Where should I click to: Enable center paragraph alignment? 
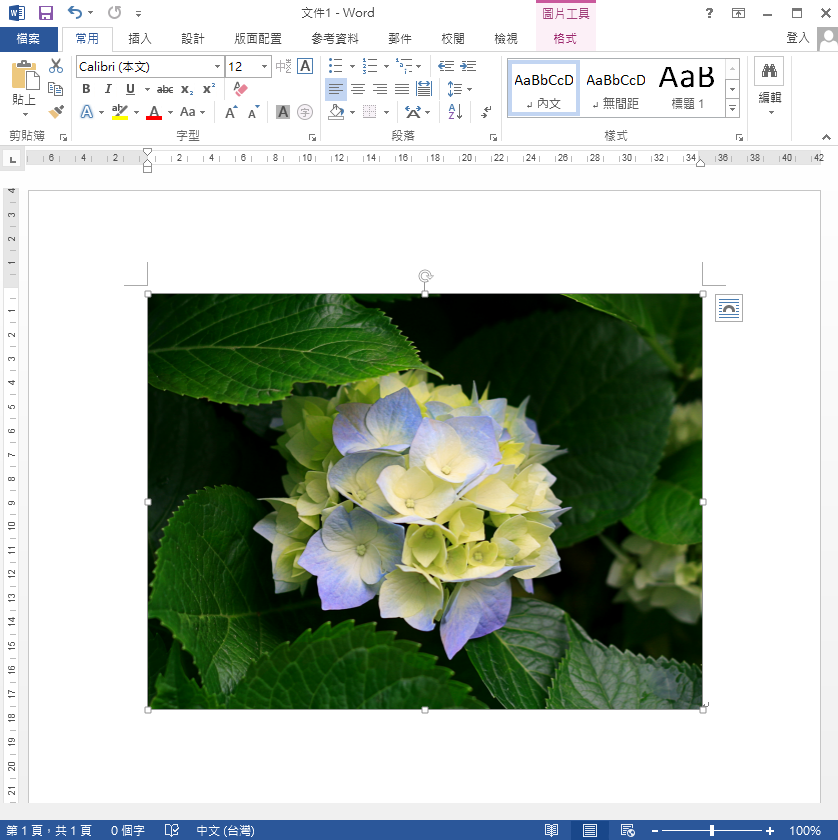[x=358, y=89]
